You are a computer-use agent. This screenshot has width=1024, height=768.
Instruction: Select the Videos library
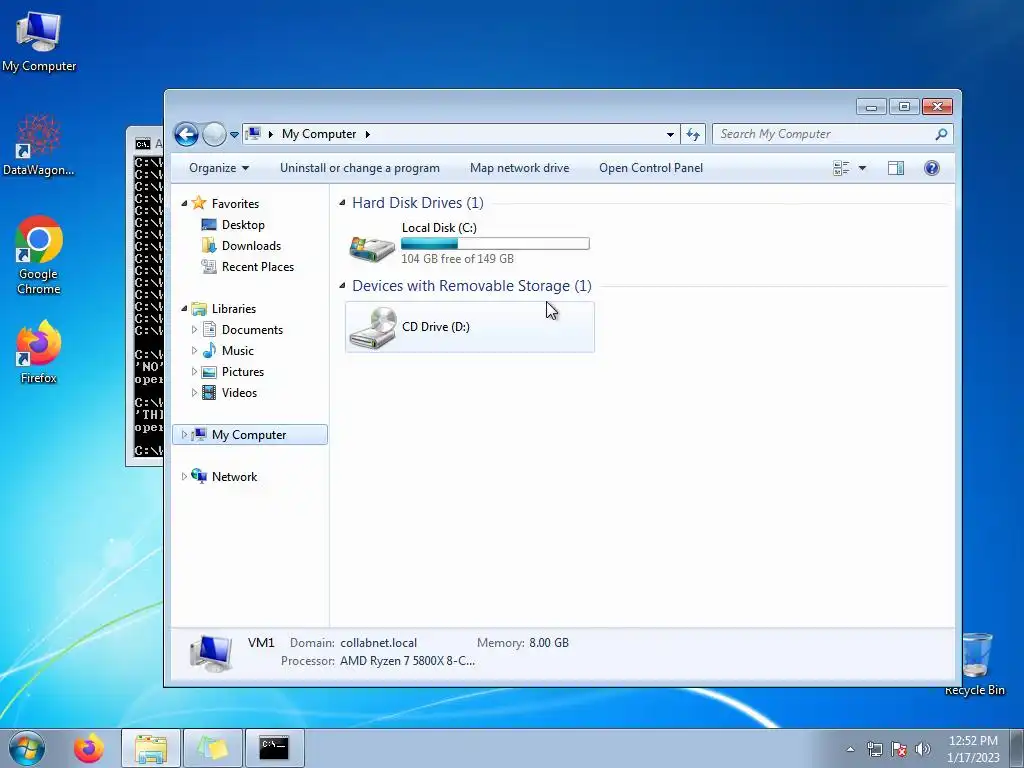coord(239,392)
